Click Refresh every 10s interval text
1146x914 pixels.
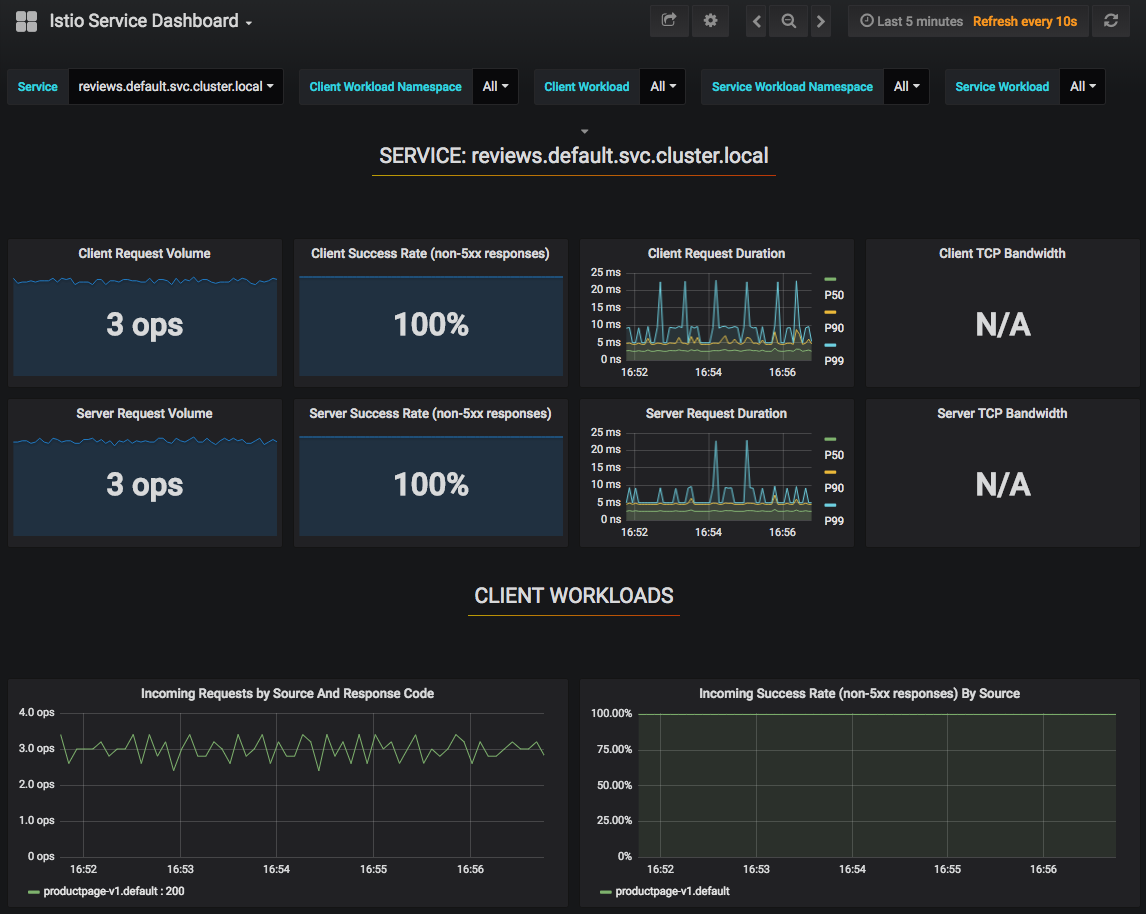(1025, 21)
